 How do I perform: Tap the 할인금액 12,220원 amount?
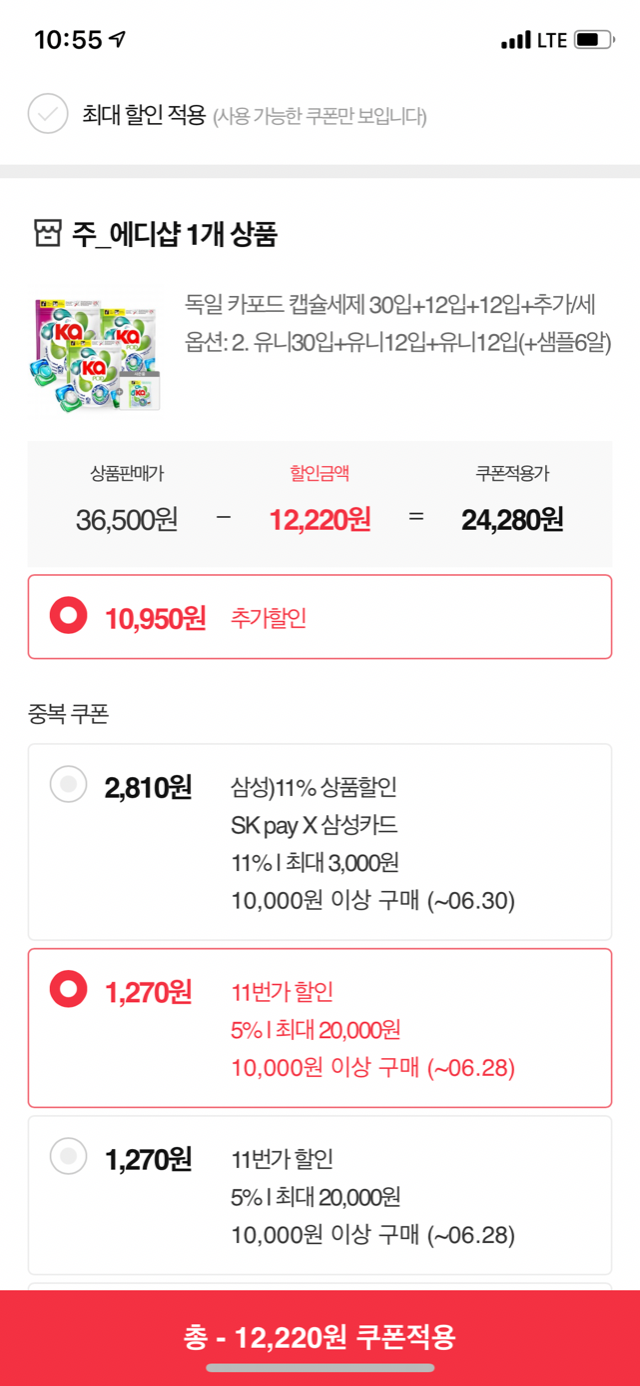(319, 520)
